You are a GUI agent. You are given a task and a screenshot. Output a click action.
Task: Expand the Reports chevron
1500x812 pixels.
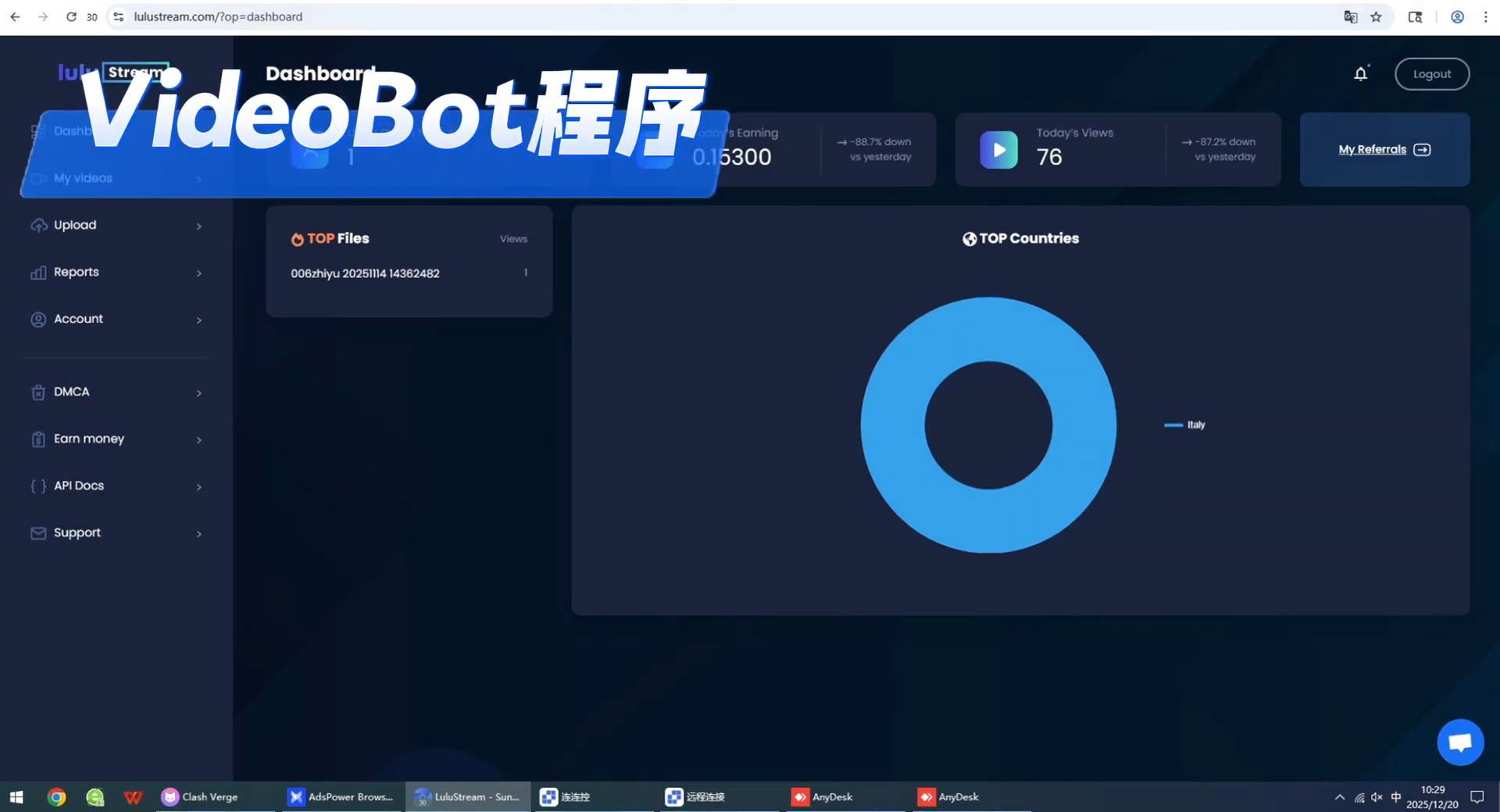[199, 273]
